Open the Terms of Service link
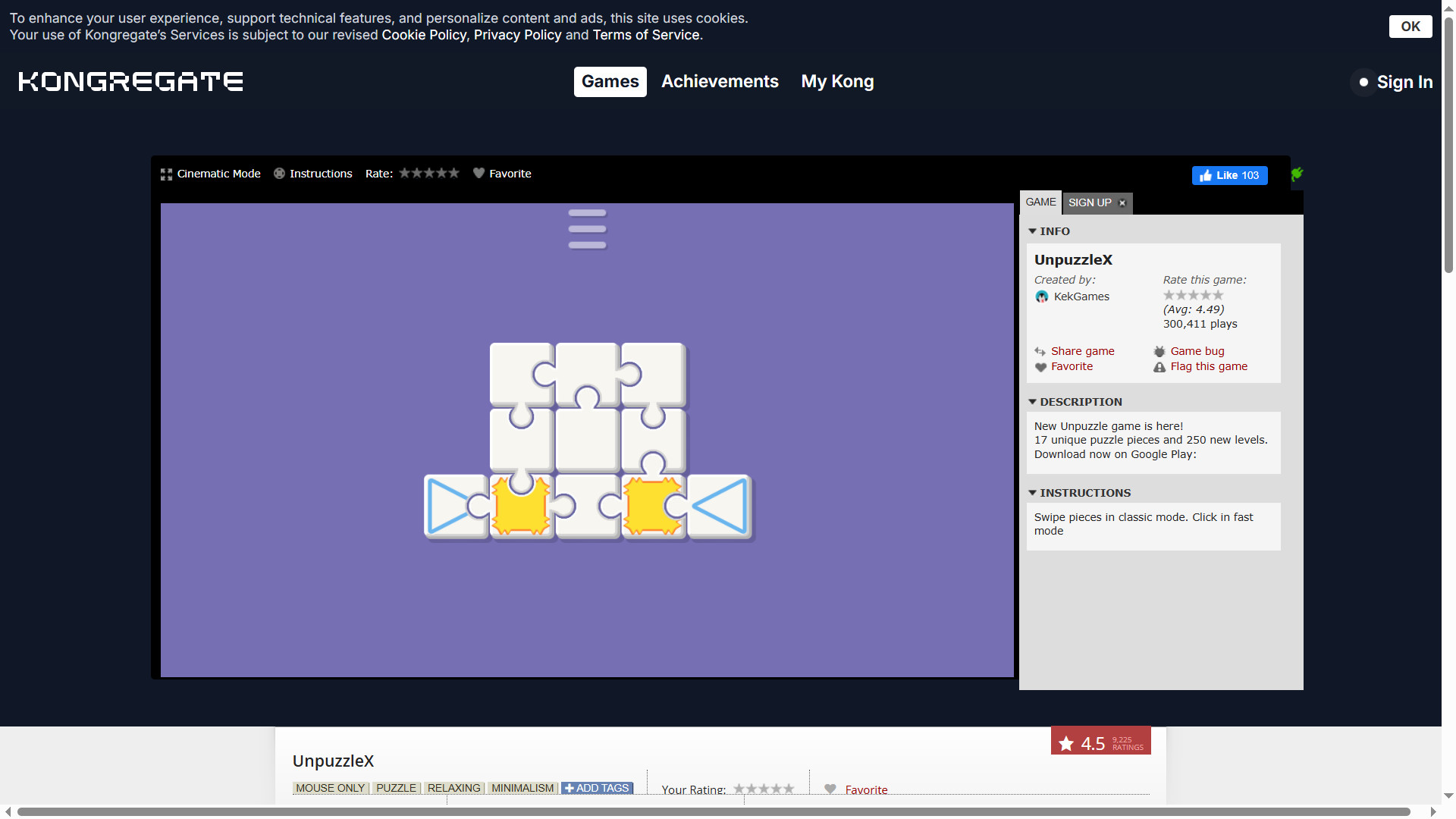 coord(646,35)
